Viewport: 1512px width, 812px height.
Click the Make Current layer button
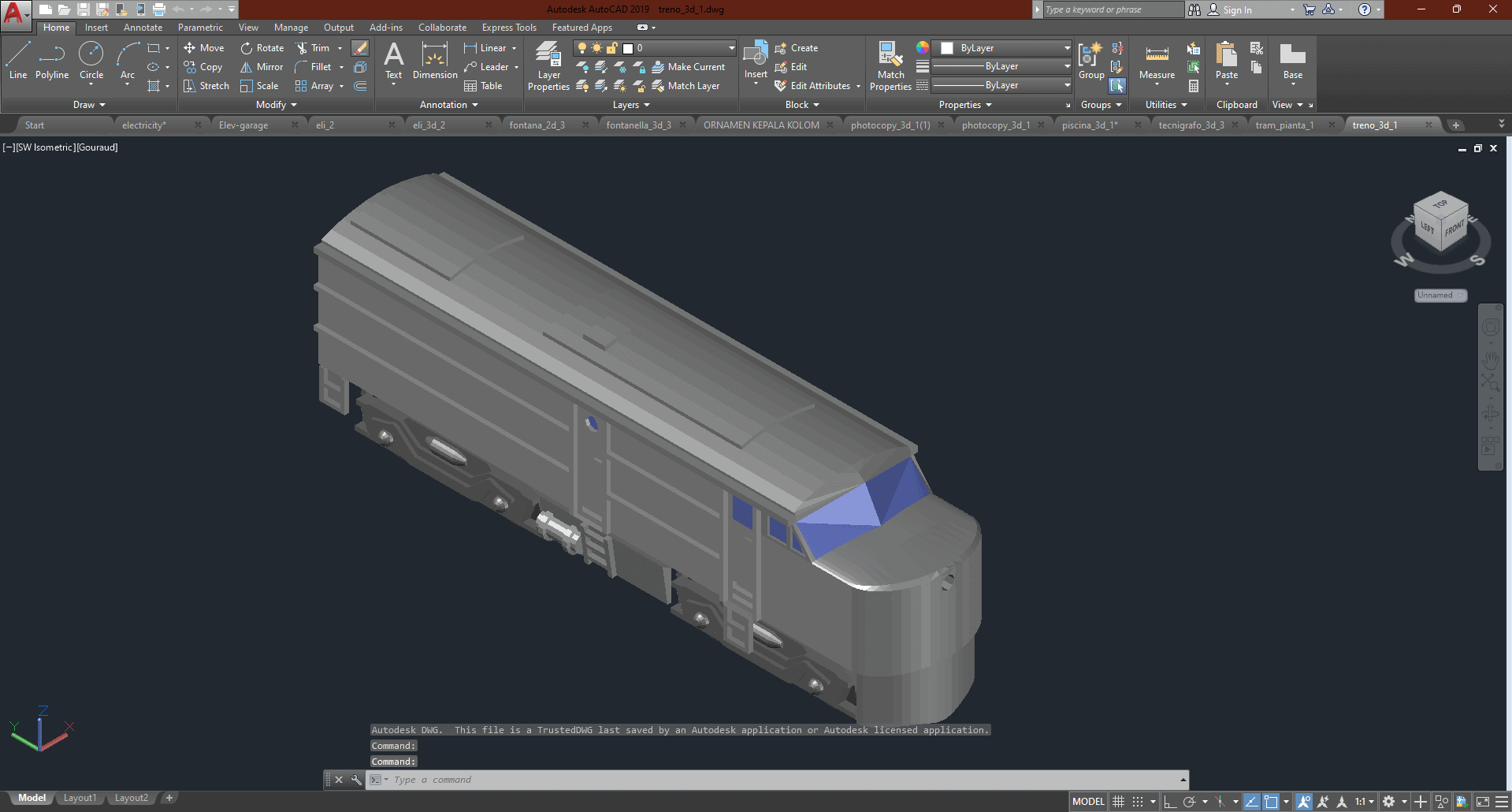pos(688,67)
